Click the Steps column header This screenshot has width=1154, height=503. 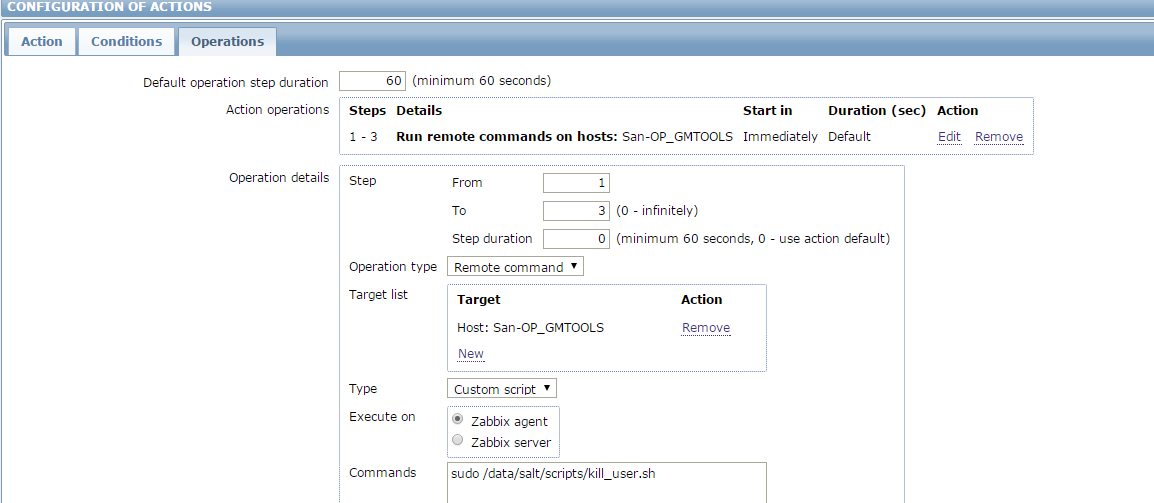click(367, 110)
